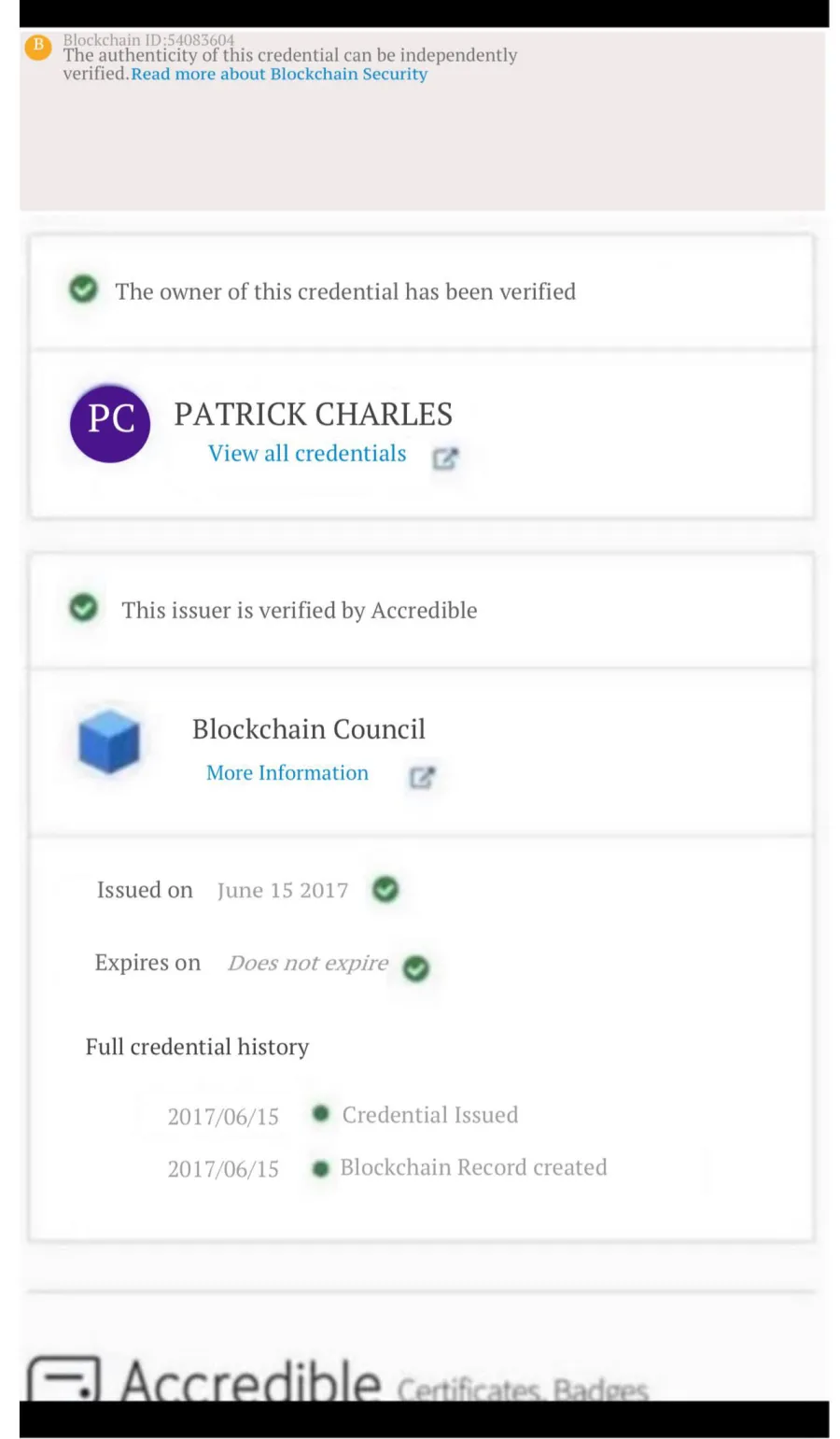Open the View all credentials link
The height and width of the screenshot is (1439, 840).
pos(307,454)
